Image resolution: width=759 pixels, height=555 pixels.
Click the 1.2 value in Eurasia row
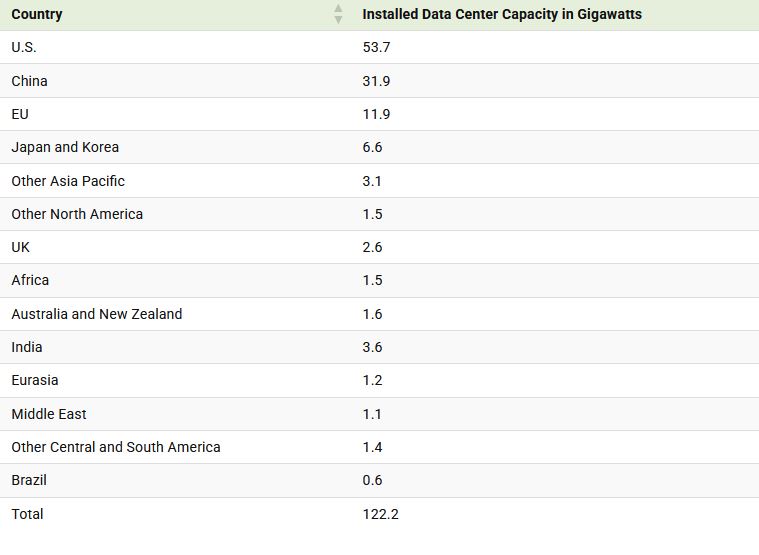[372, 380]
